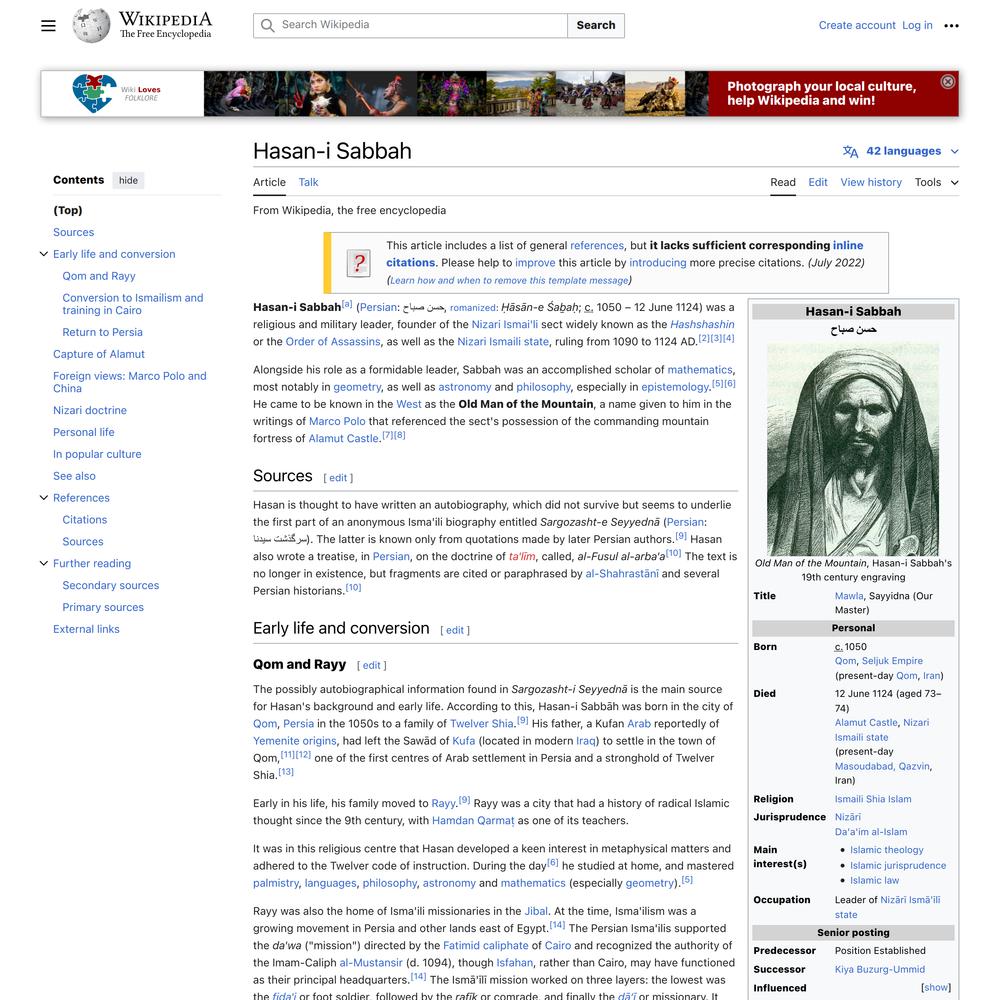Open the 42 languages dropdown
1000x1000 pixels.
pos(901,151)
